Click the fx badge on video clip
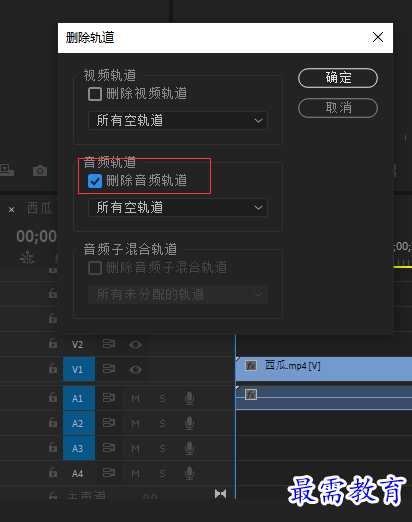Viewport: 412px width, 522px height. pyautogui.click(x=251, y=366)
